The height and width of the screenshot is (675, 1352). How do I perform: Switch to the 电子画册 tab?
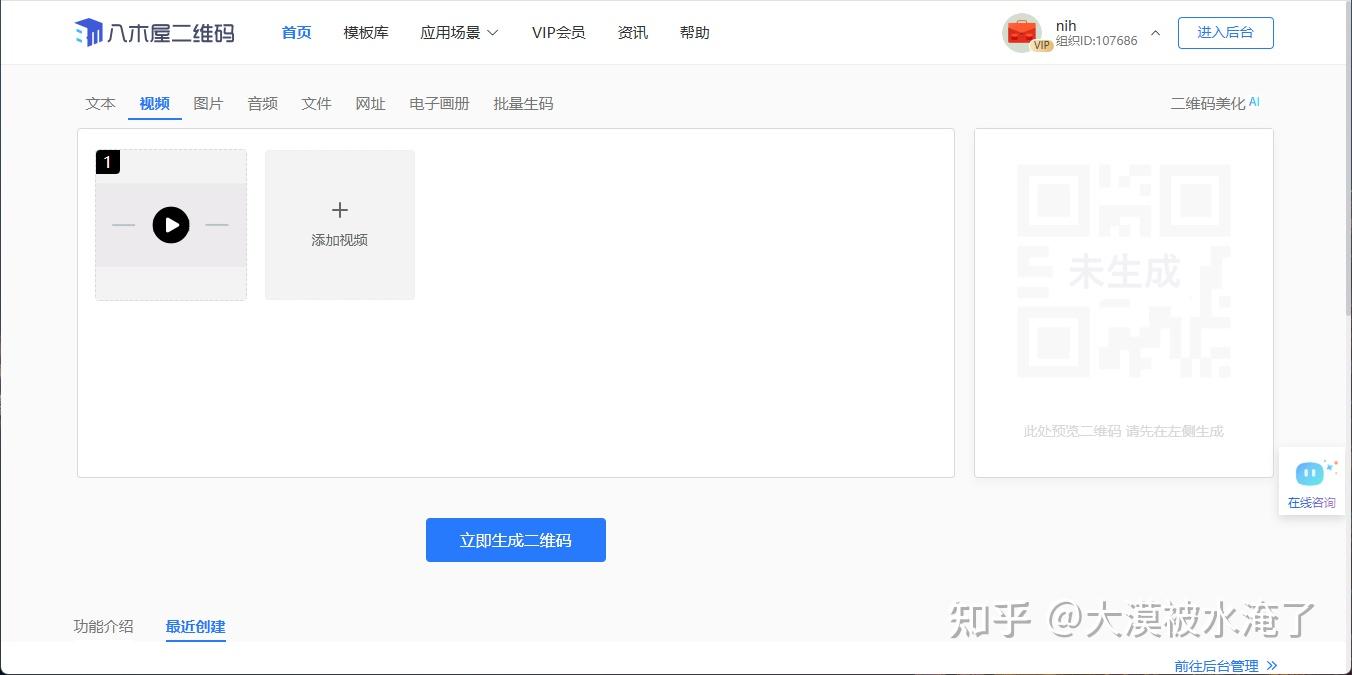tap(440, 103)
